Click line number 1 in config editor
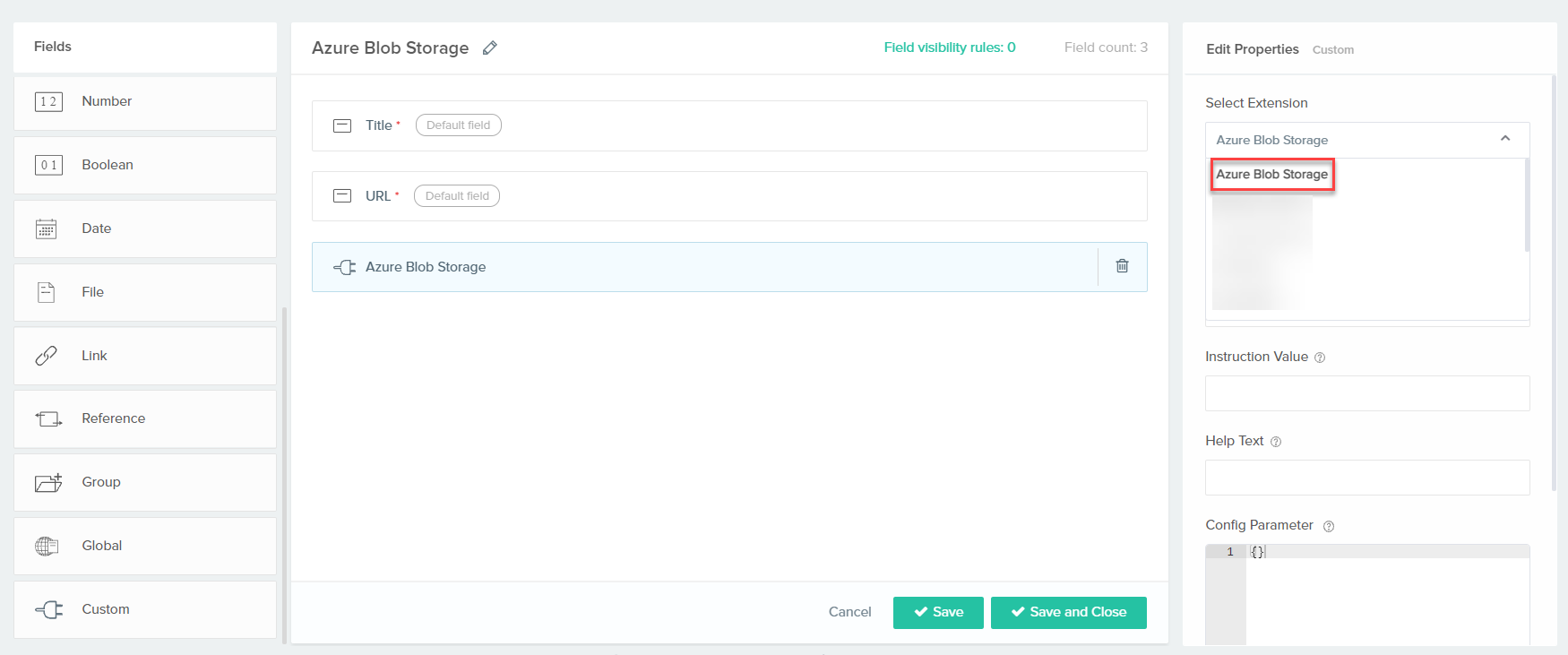 [x=1230, y=552]
